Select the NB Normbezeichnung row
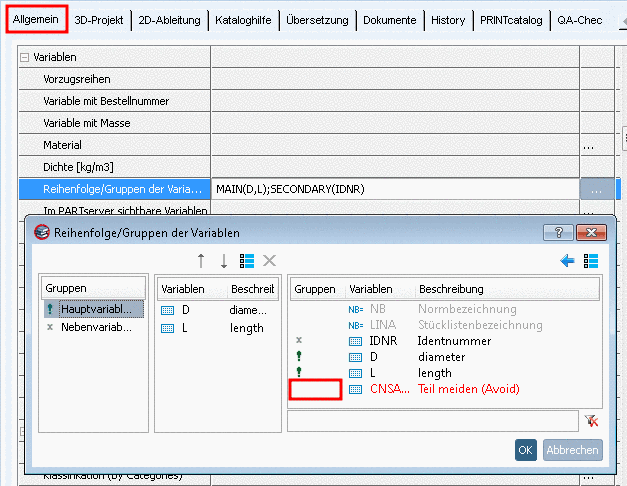This screenshot has height=486, width=627. pyautogui.click(x=445, y=309)
